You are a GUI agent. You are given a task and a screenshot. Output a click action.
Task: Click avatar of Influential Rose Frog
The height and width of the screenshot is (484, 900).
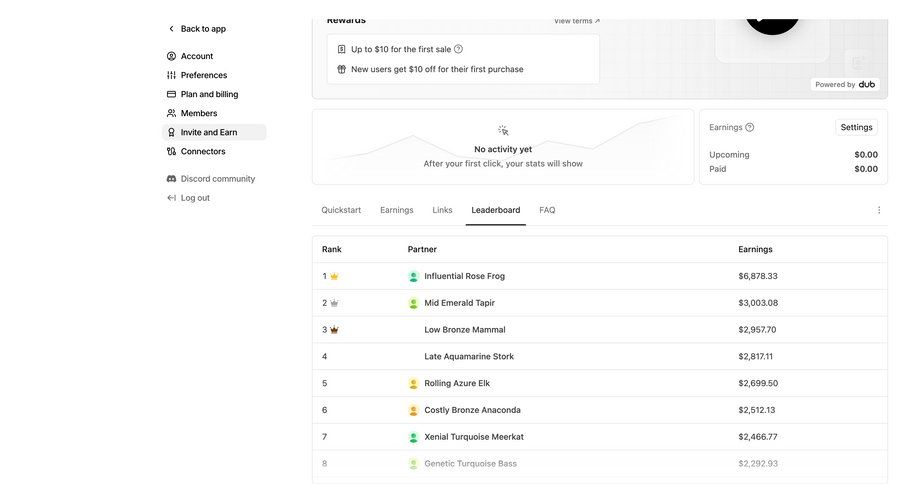[x=413, y=277]
